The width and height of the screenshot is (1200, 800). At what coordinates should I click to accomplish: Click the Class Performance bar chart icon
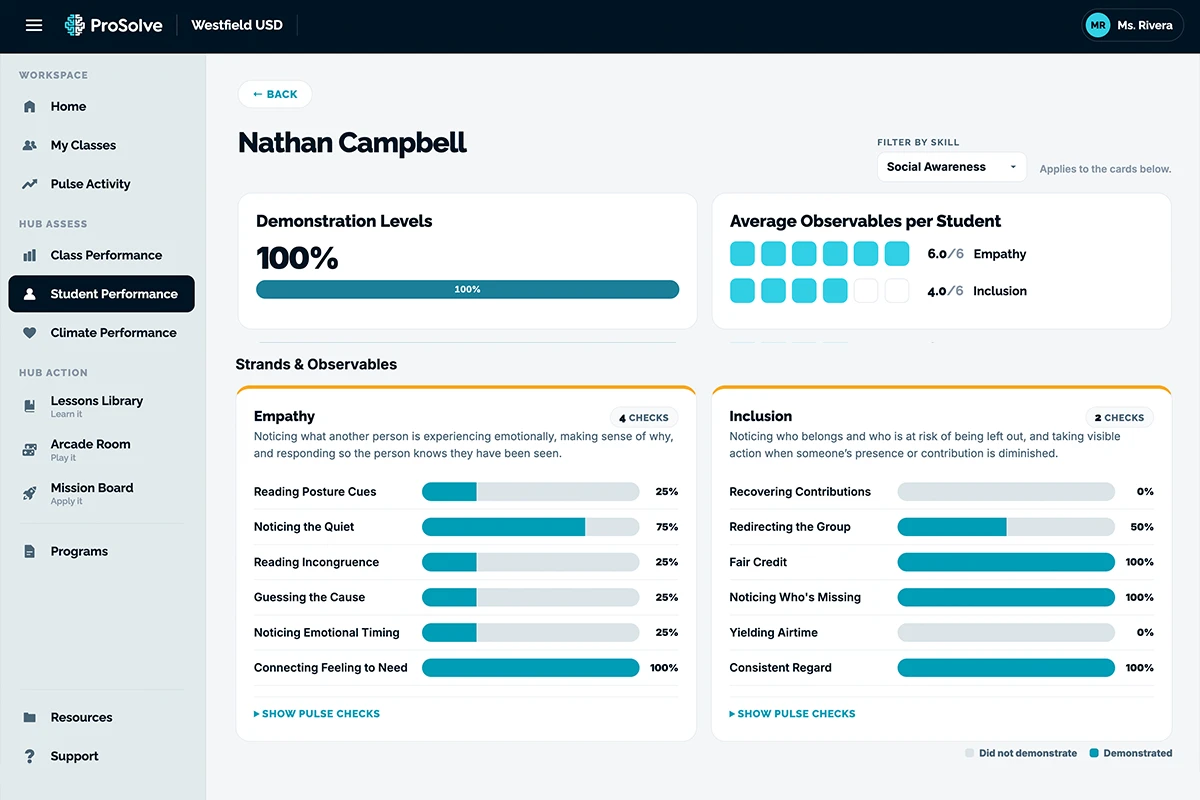pyautogui.click(x=30, y=255)
